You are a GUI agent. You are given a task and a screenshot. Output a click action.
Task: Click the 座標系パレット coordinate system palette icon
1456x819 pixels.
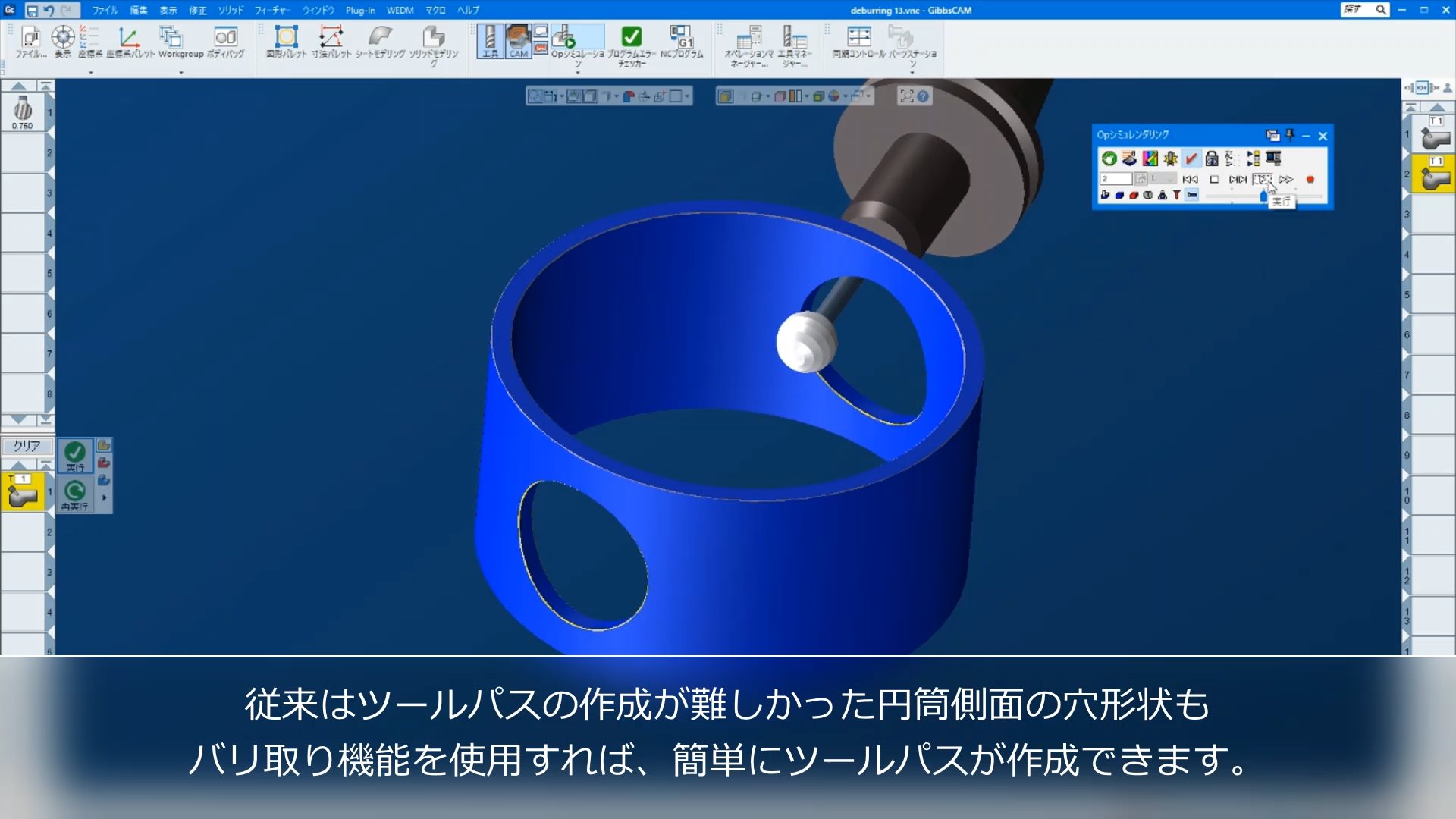[128, 36]
